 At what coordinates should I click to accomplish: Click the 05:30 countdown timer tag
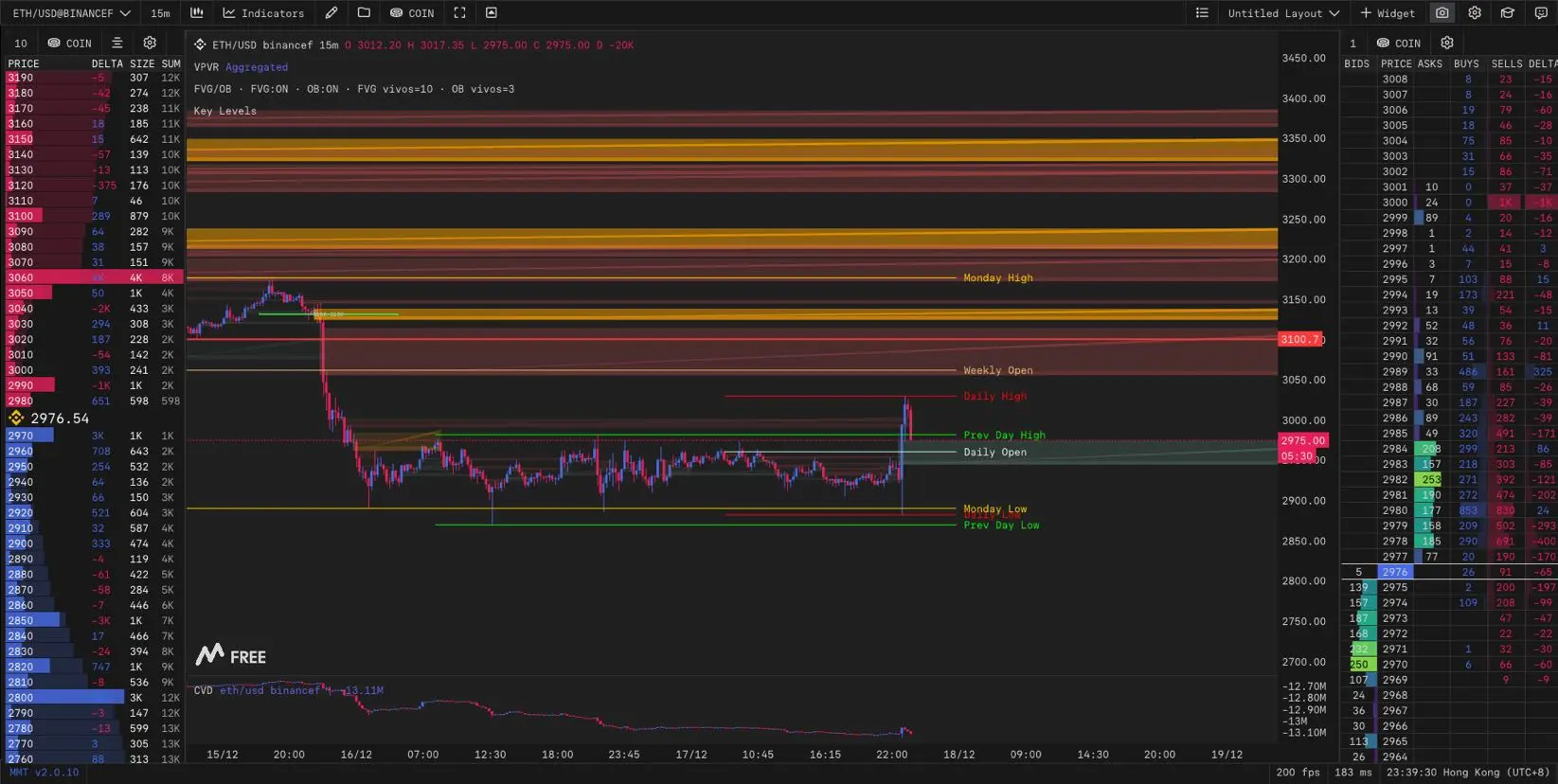pyautogui.click(x=1297, y=456)
